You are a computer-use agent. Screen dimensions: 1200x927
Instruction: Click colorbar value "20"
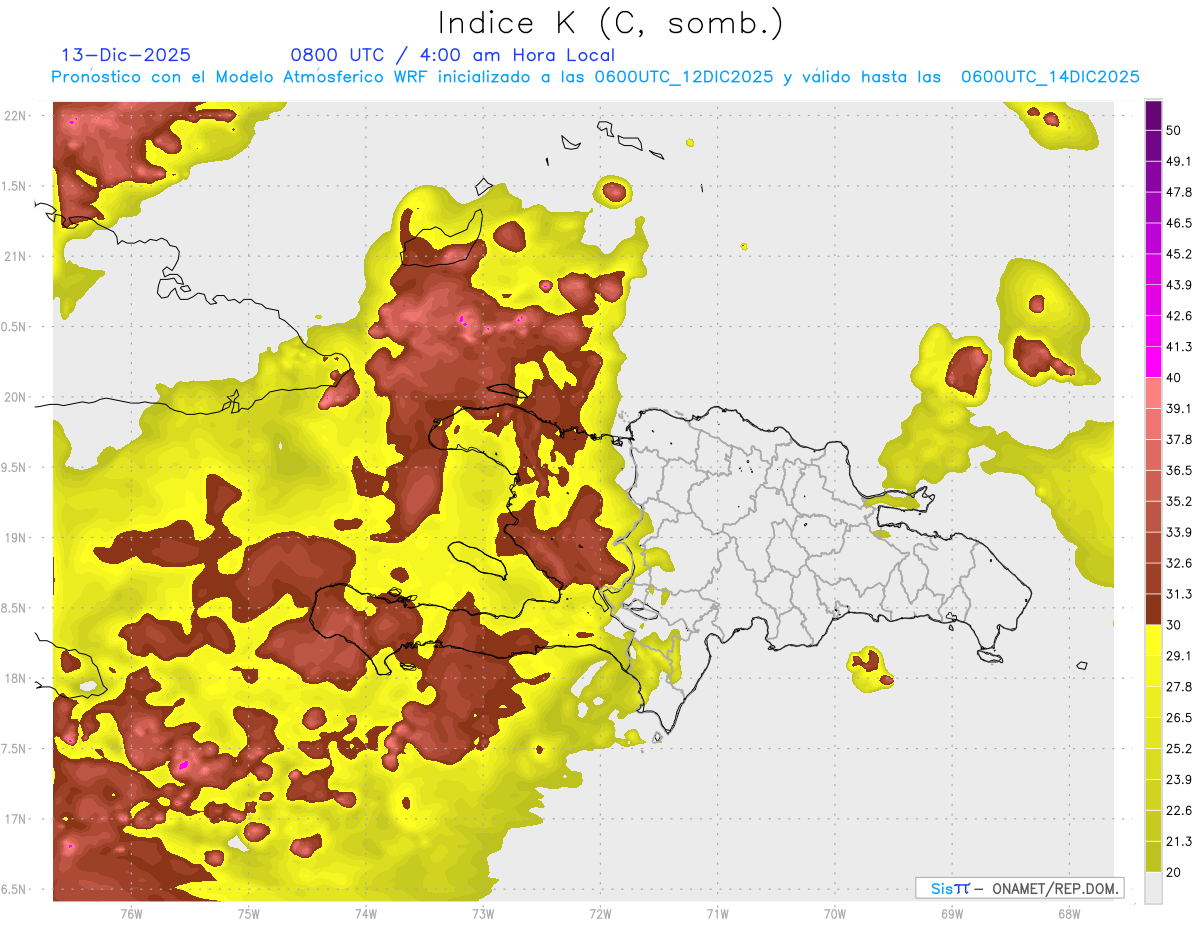(x=1174, y=872)
